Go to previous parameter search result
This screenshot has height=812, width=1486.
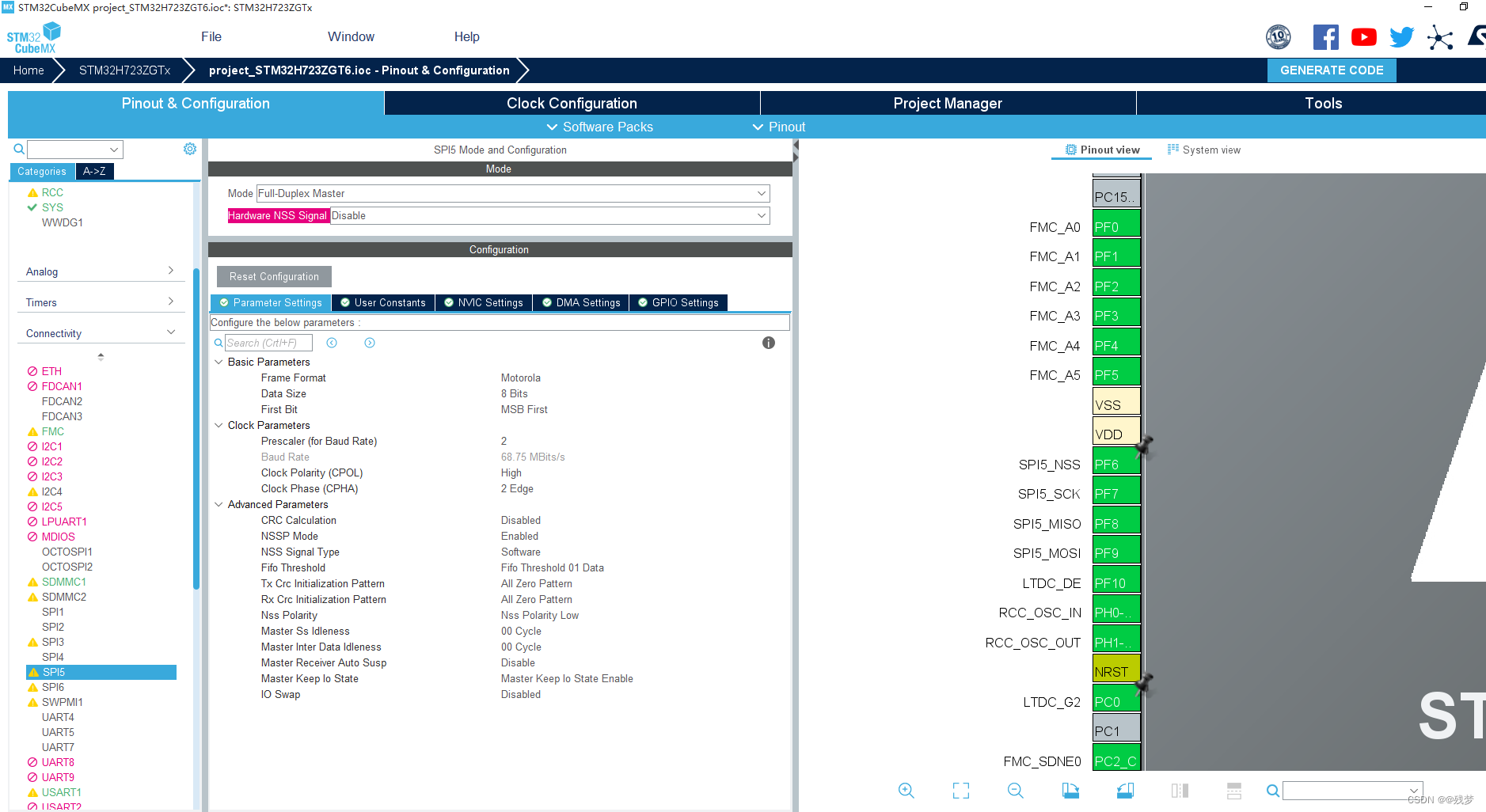coord(332,343)
